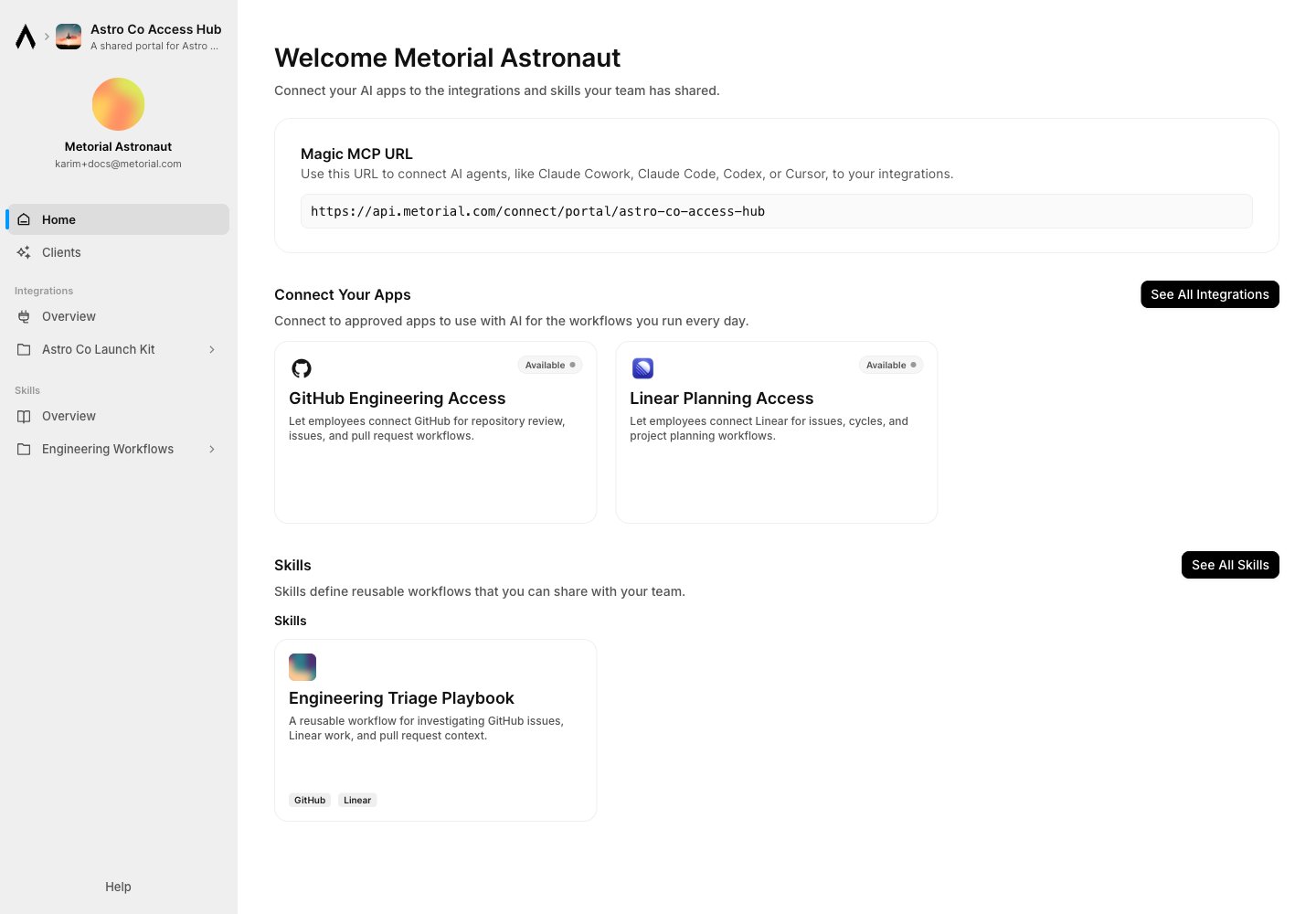Open the Engineering Workflows item

pos(118,449)
